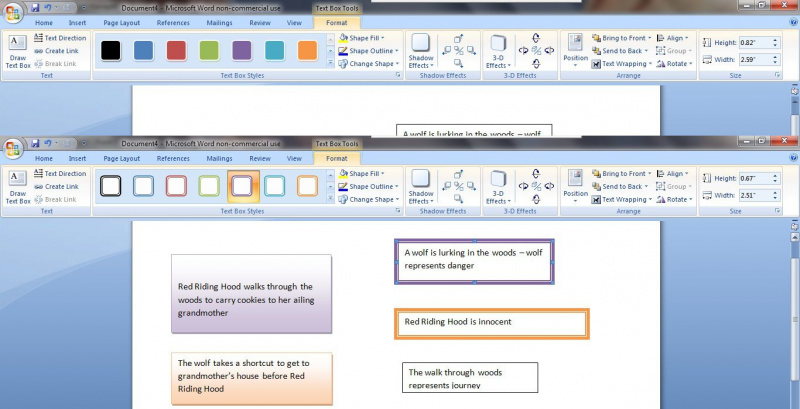Click Draw Text Box in the lower ribbon
The width and height of the screenshot is (800, 409).
[x=18, y=187]
